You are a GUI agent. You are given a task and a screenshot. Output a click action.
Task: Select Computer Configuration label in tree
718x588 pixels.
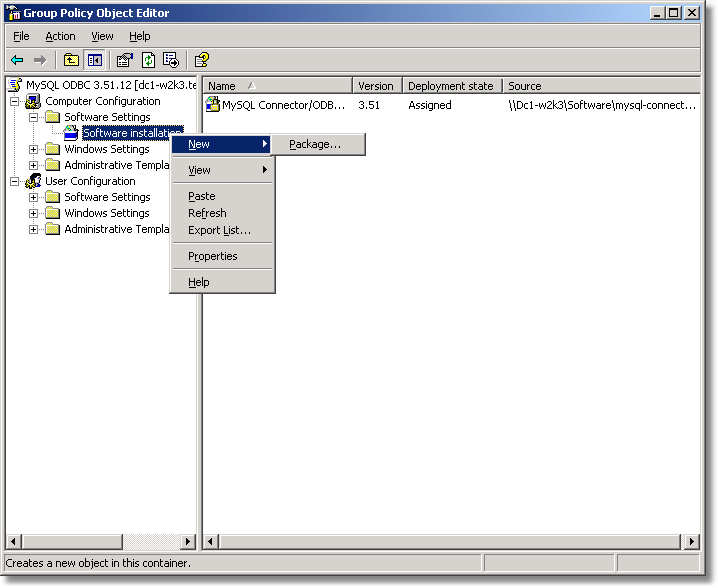pos(103,101)
